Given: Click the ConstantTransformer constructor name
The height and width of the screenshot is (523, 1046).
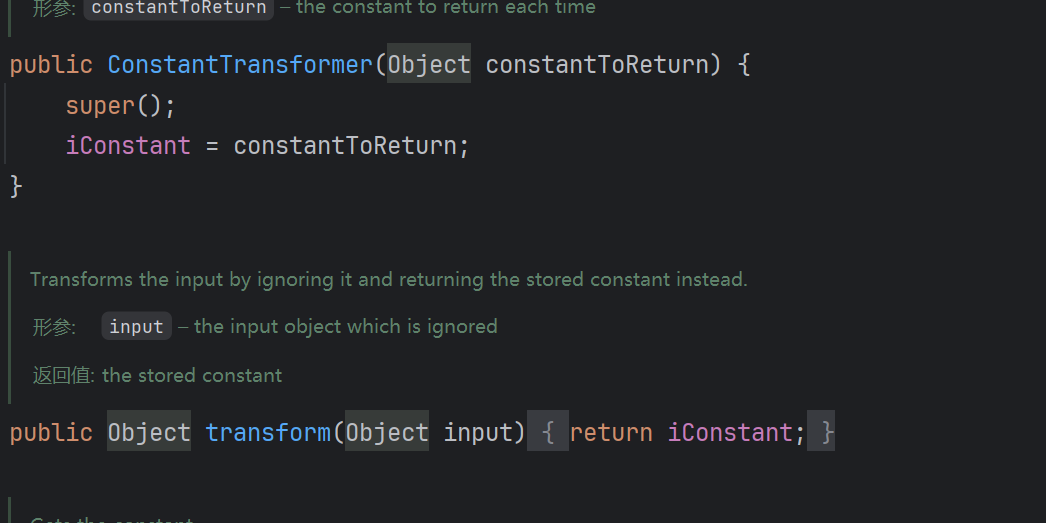Looking at the screenshot, I should point(240,65).
